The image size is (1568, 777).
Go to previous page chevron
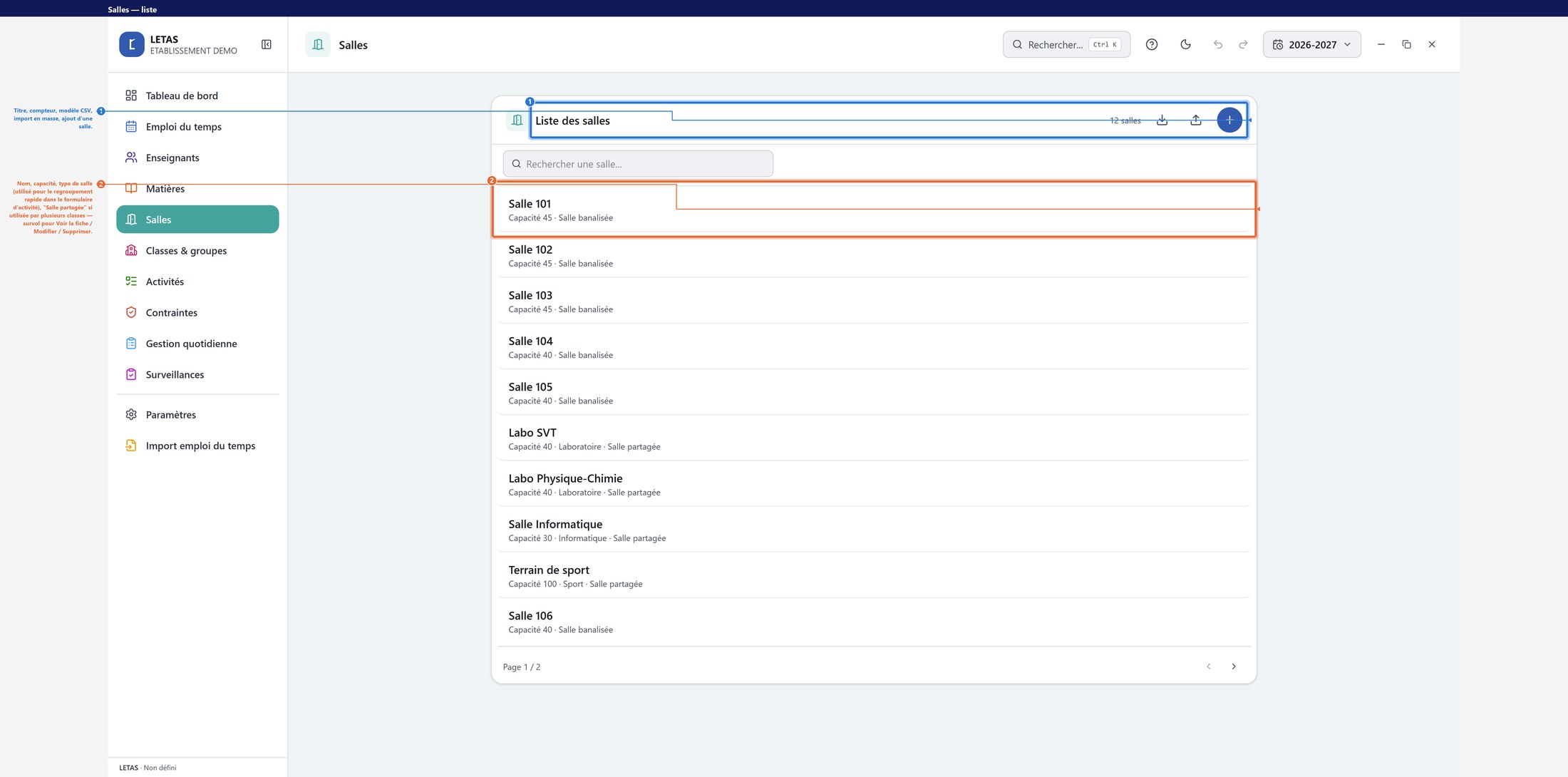click(1209, 667)
